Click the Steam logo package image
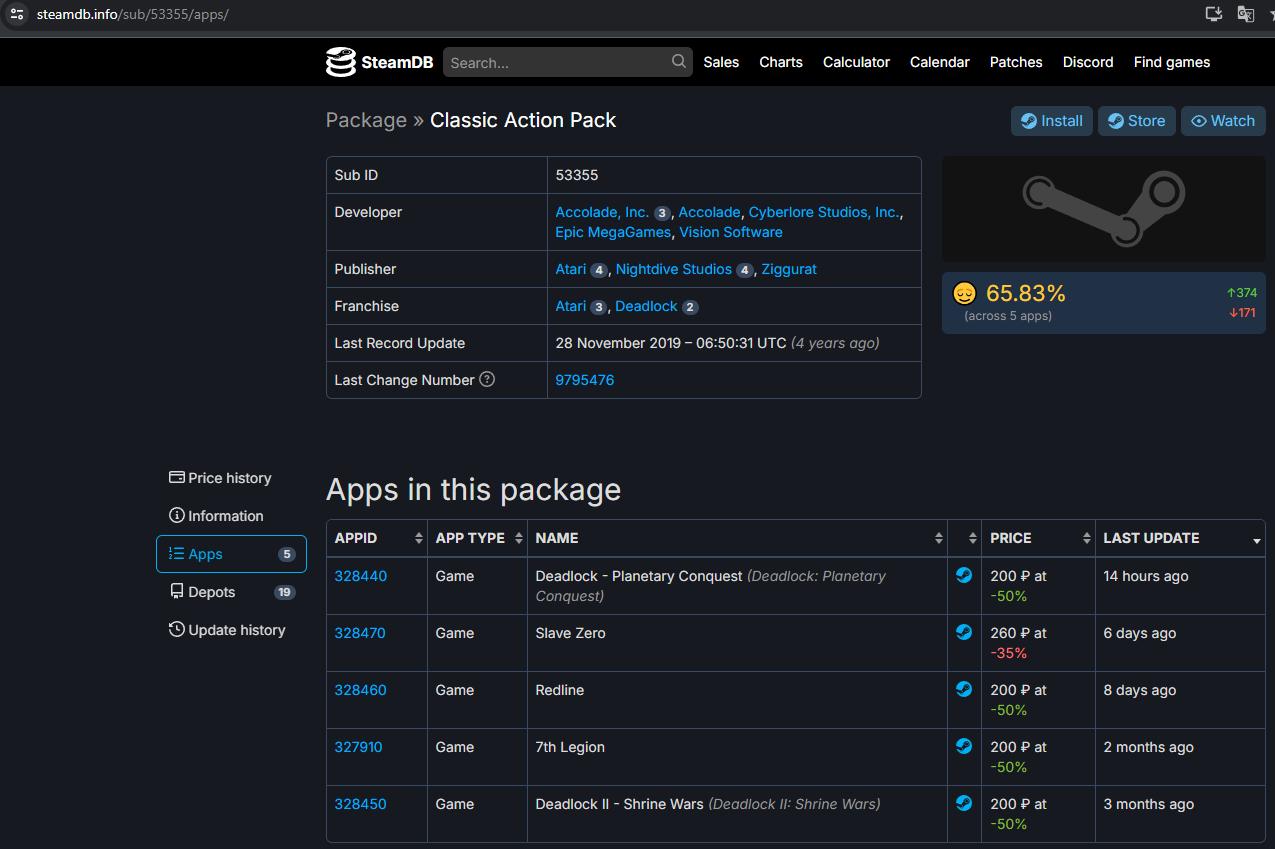This screenshot has width=1275, height=849. pyautogui.click(x=1104, y=209)
